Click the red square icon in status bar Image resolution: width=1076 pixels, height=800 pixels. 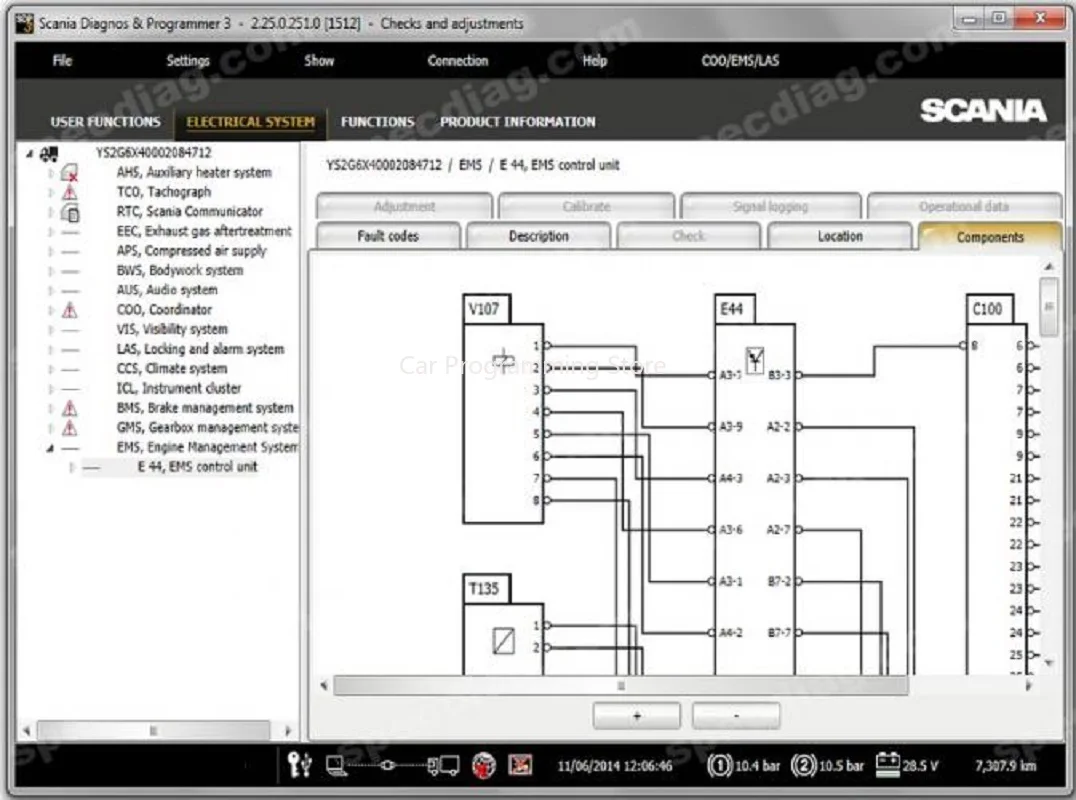(520, 764)
